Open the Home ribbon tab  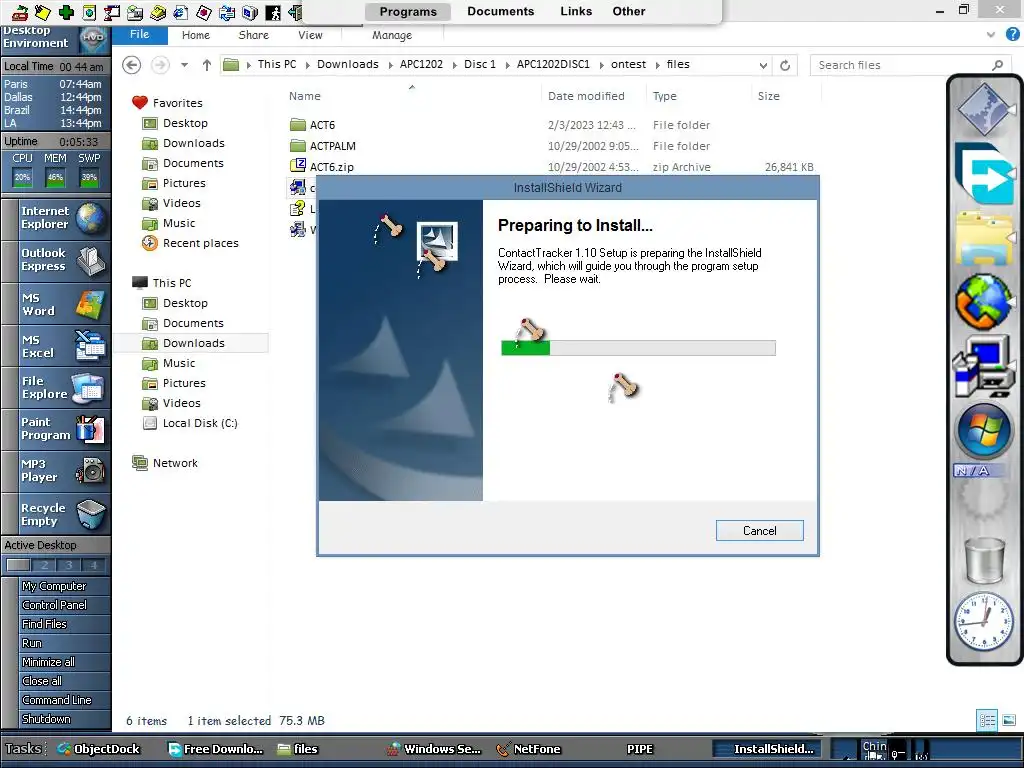pyautogui.click(x=195, y=35)
